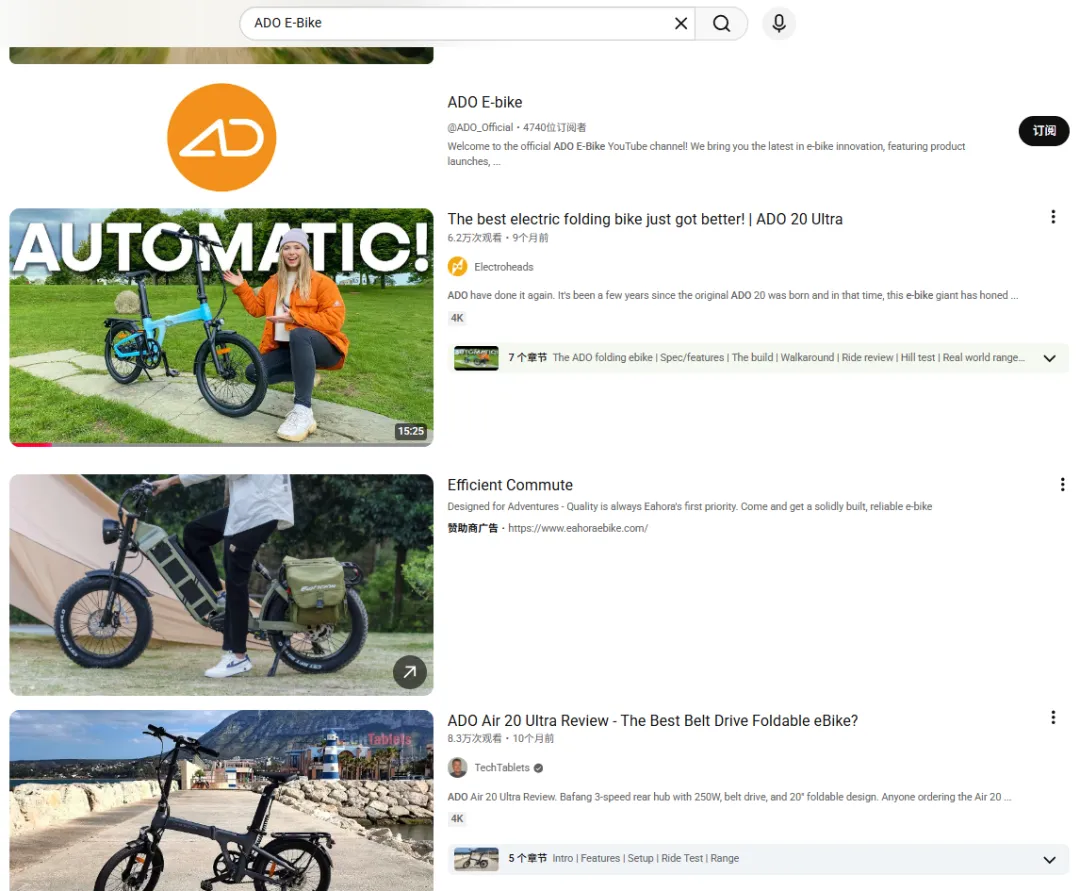Click the Electroheads channel avatar
The width and height of the screenshot is (1080, 891).
tap(457, 266)
